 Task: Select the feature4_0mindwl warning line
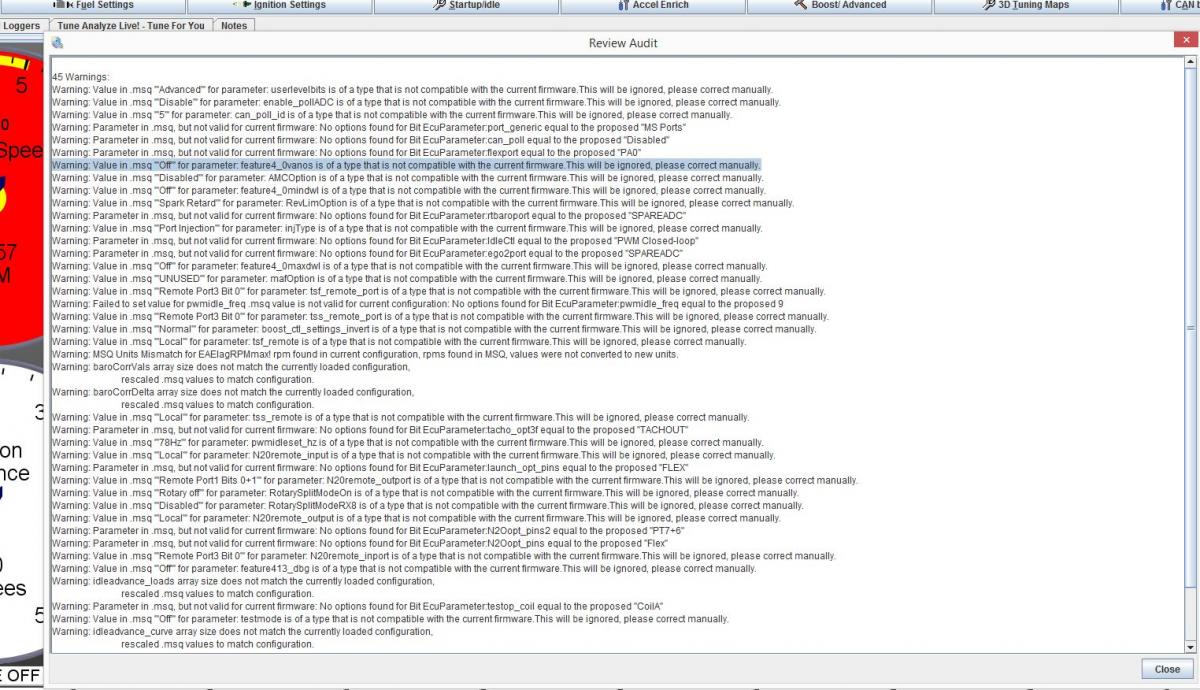pos(409,190)
